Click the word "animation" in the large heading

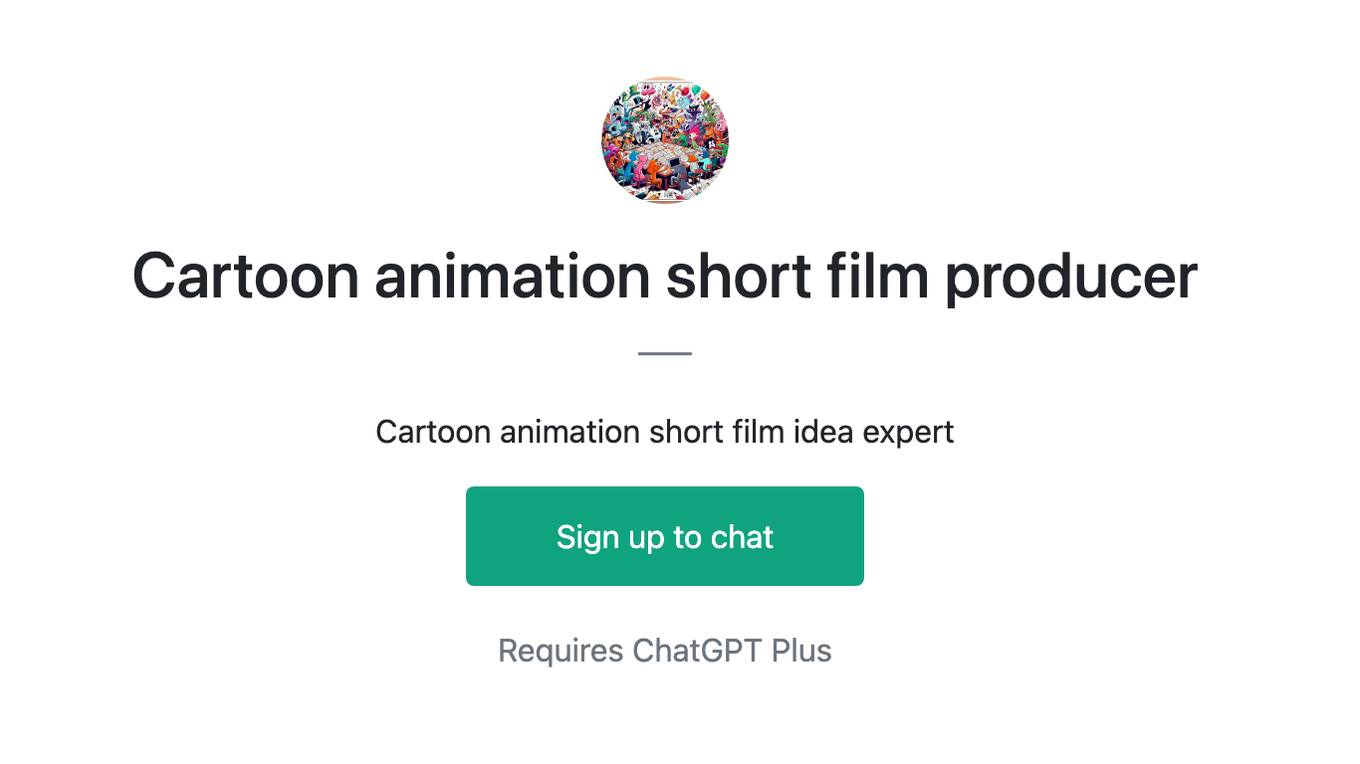(x=512, y=276)
